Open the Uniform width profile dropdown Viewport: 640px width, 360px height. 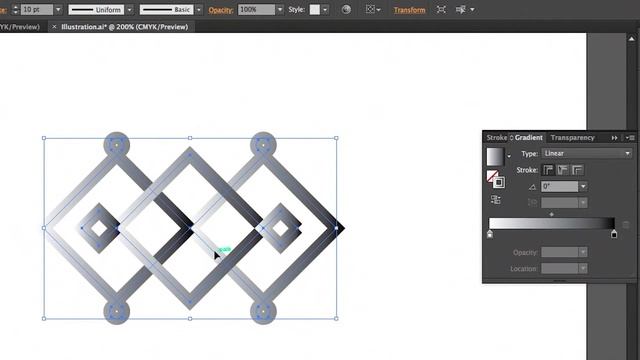129,9
